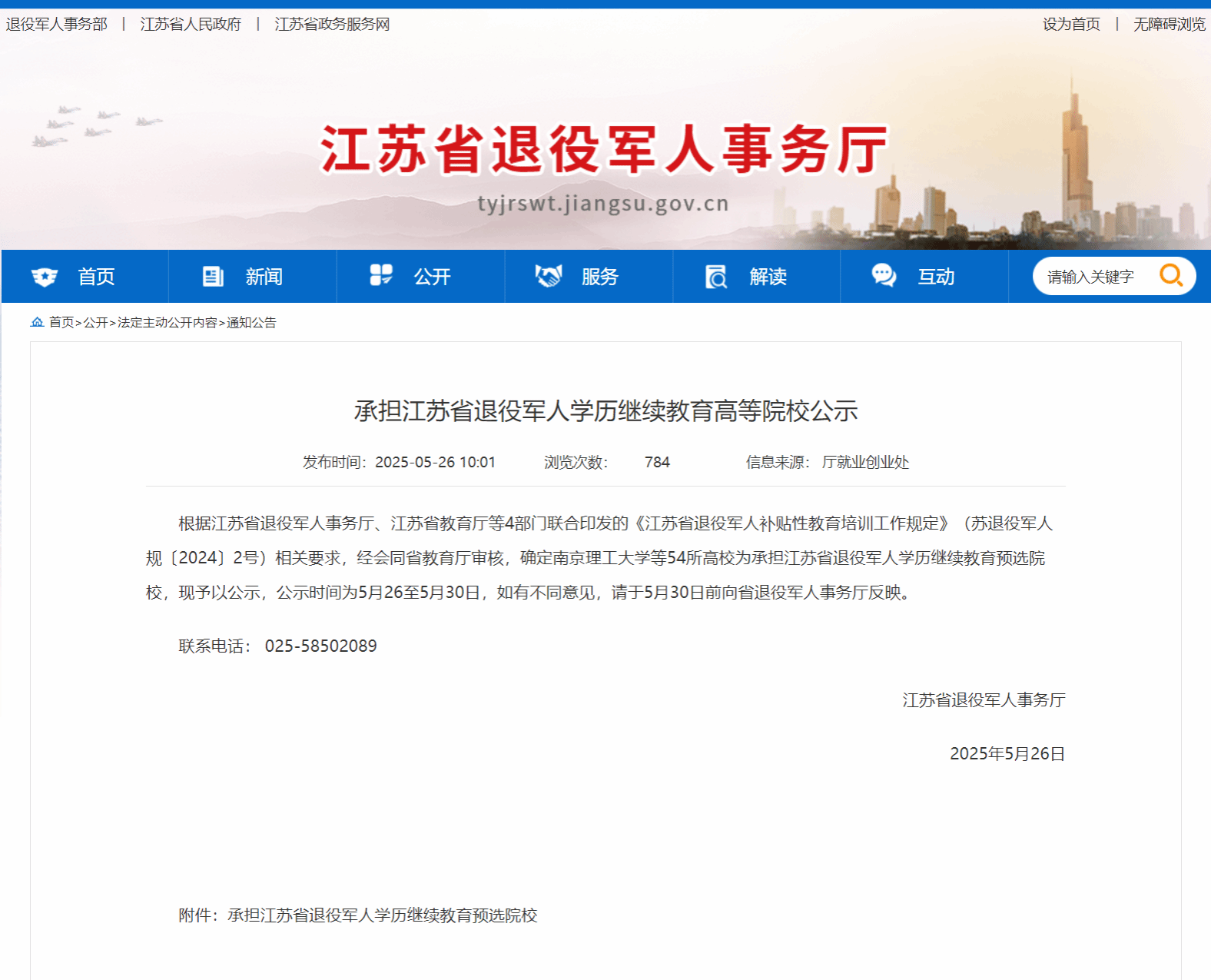Image resolution: width=1211 pixels, height=980 pixels.
Task: Go to the 公开 navigation section
Action: pyautogui.click(x=432, y=277)
